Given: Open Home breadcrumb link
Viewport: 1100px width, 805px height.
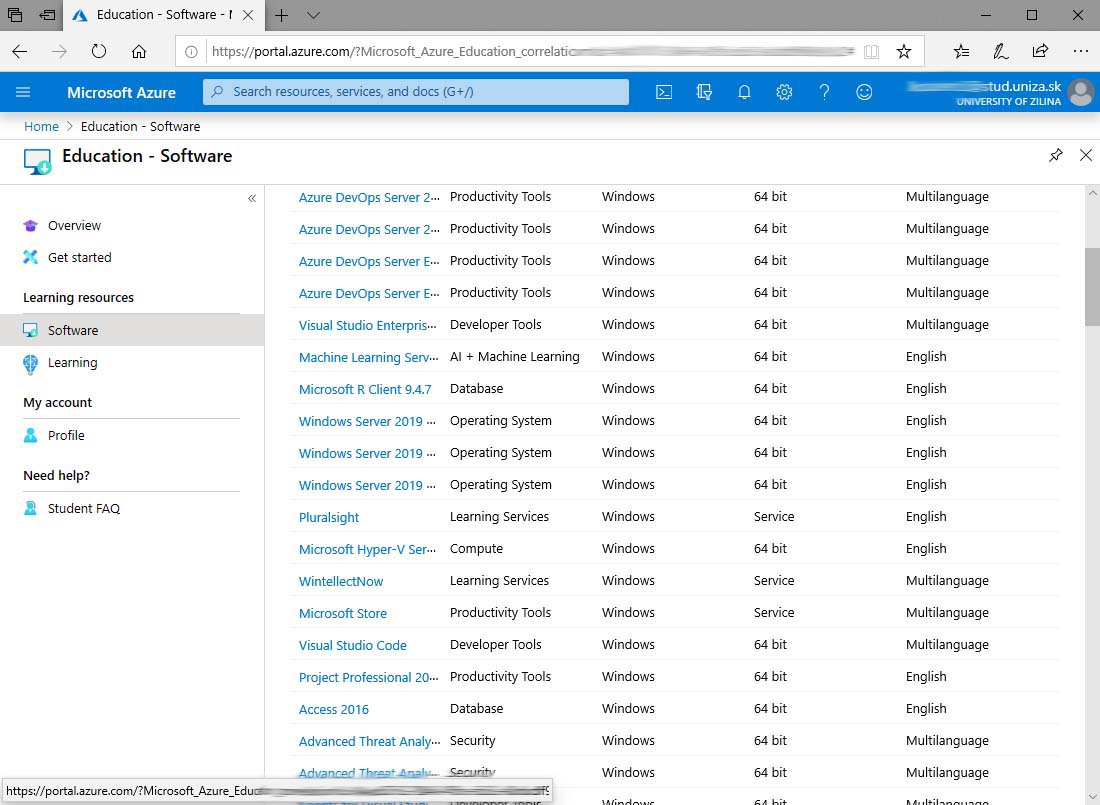Looking at the screenshot, I should [x=41, y=126].
